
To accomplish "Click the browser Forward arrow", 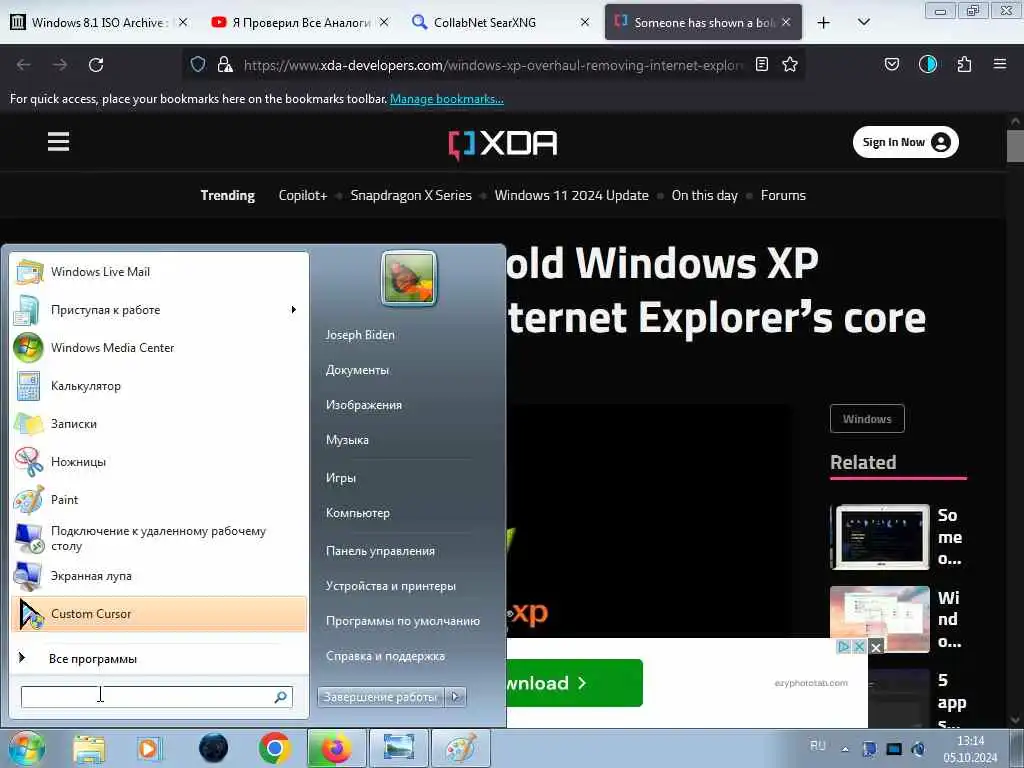I will (x=60, y=65).
